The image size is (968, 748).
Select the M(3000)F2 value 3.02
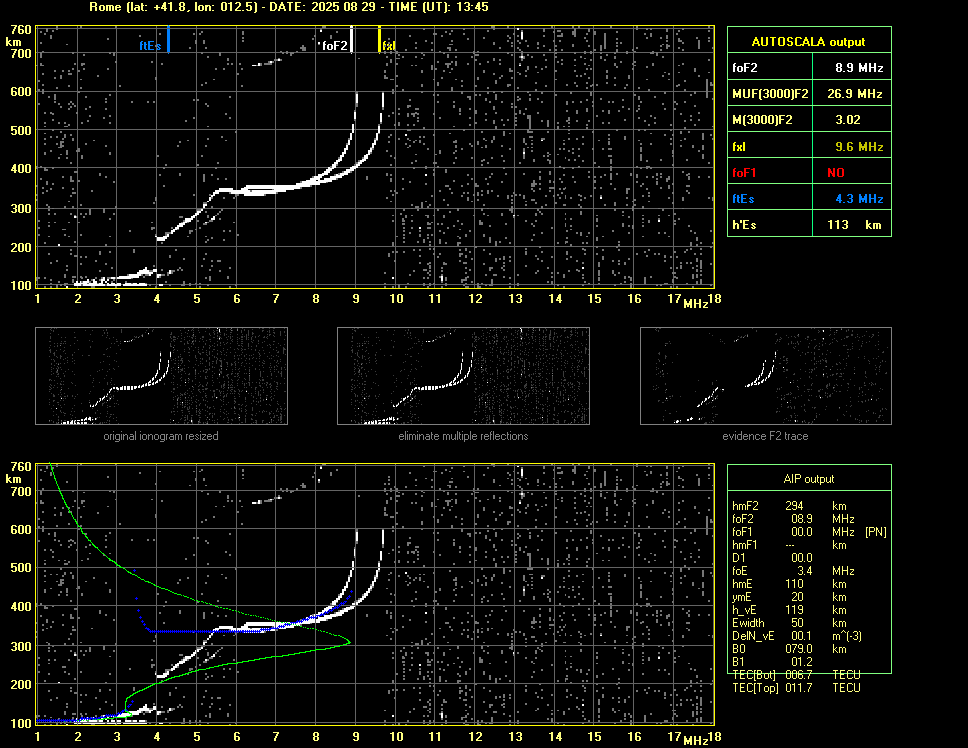[x=848, y=120]
